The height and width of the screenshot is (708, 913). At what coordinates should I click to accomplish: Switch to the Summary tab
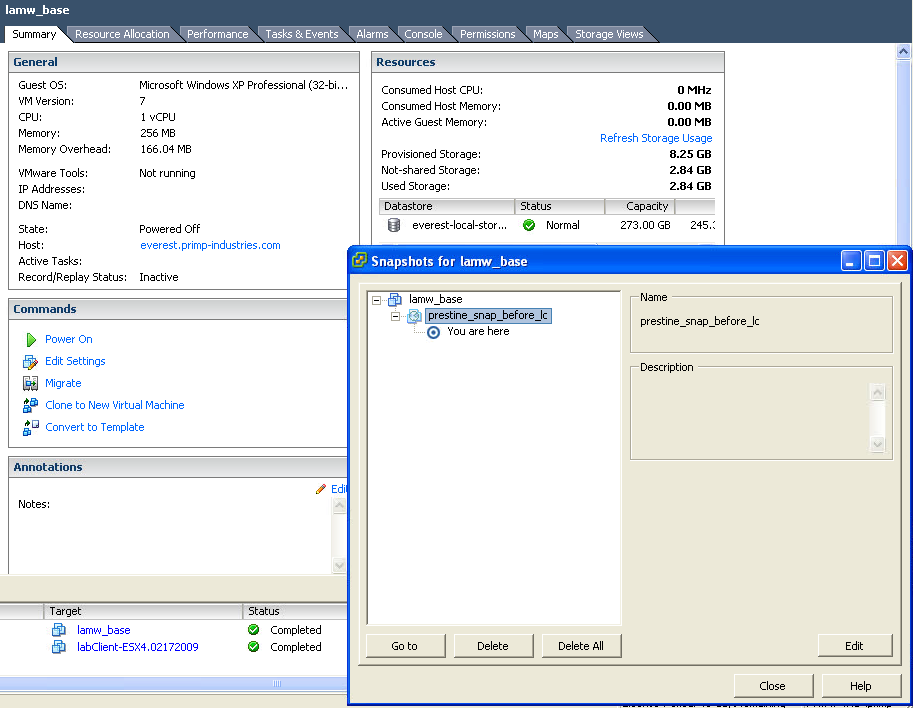click(x=34, y=34)
